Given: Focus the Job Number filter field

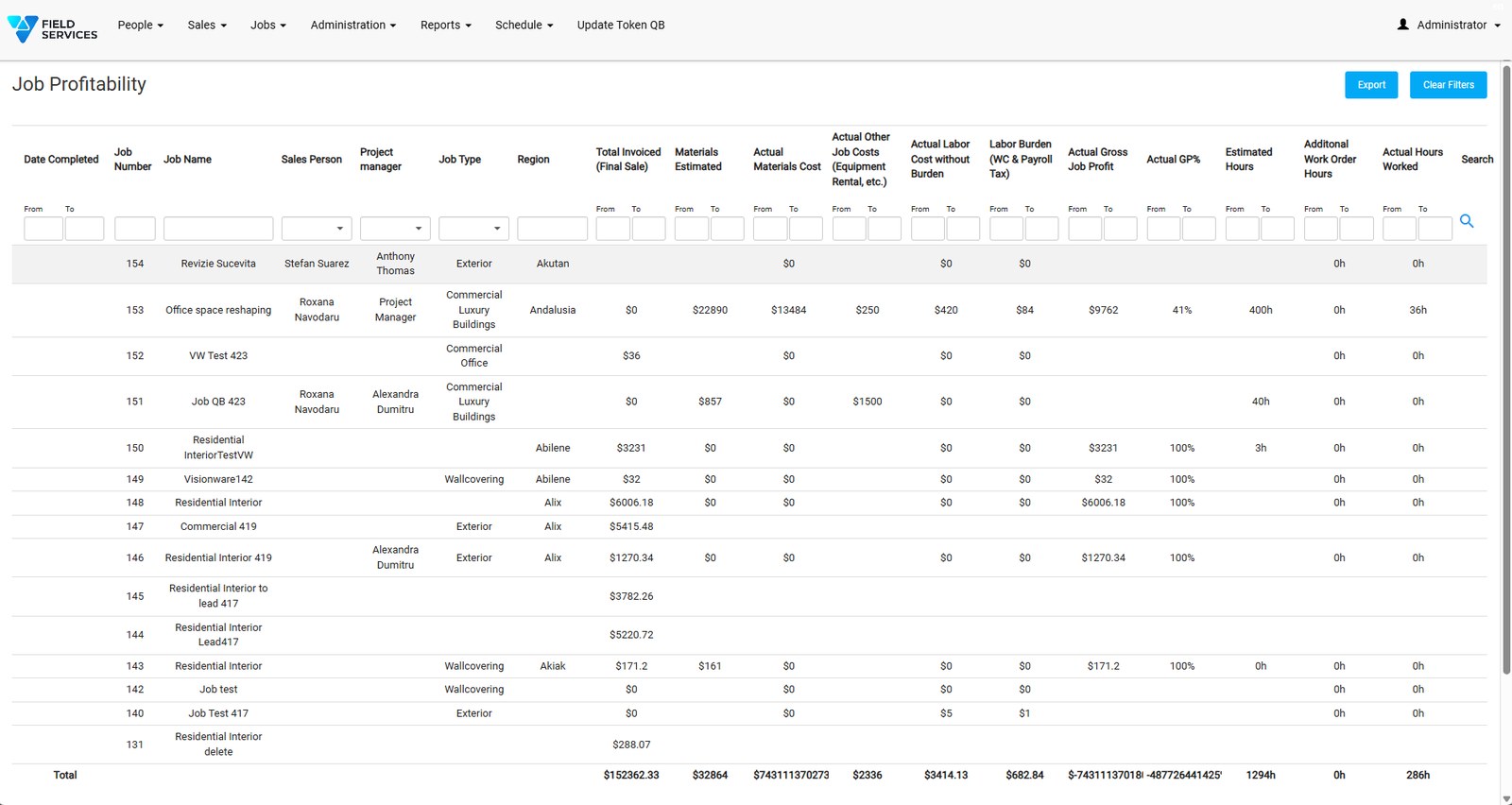Looking at the screenshot, I should 134,228.
